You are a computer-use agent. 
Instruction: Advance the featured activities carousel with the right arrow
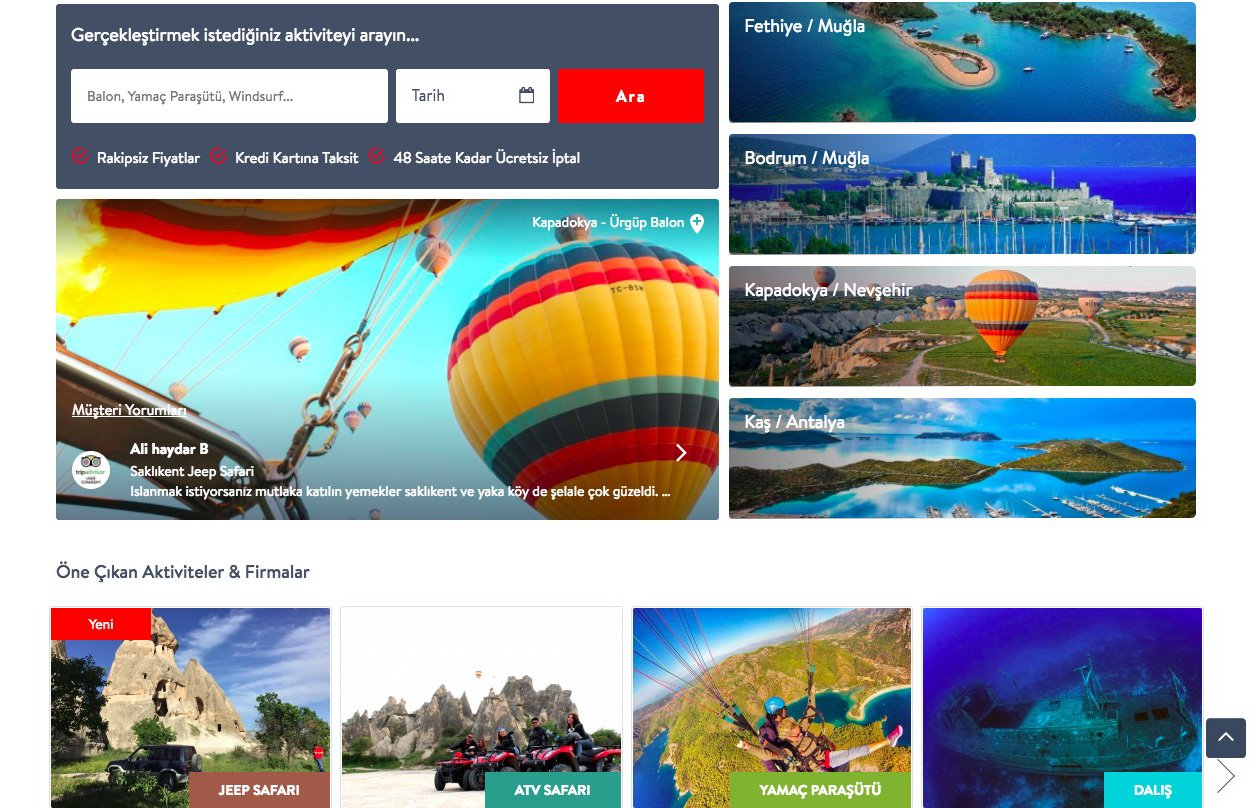pos(1226,776)
